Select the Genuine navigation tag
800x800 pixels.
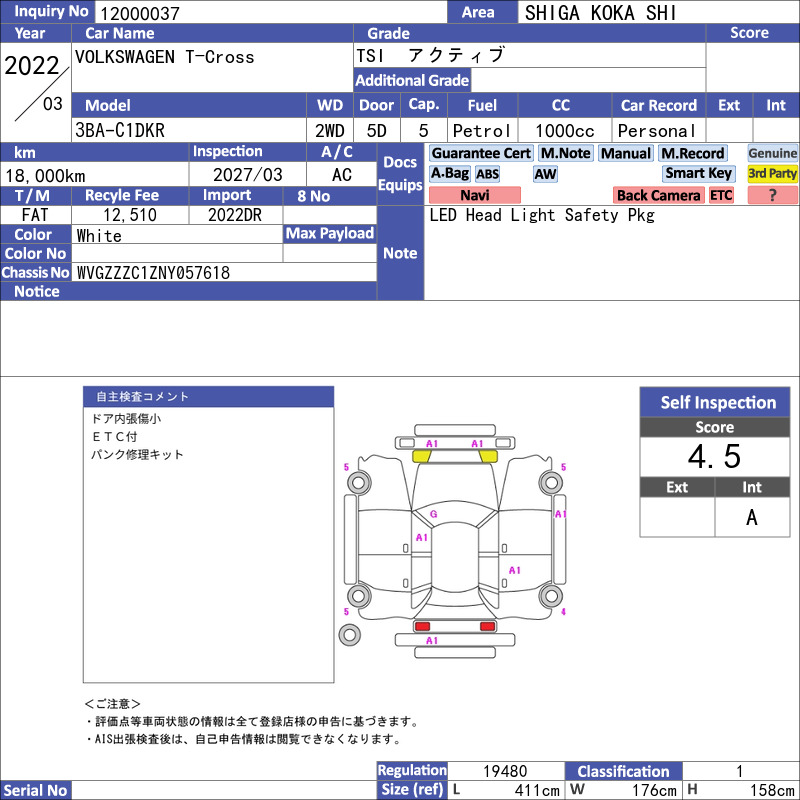click(772, 153)
